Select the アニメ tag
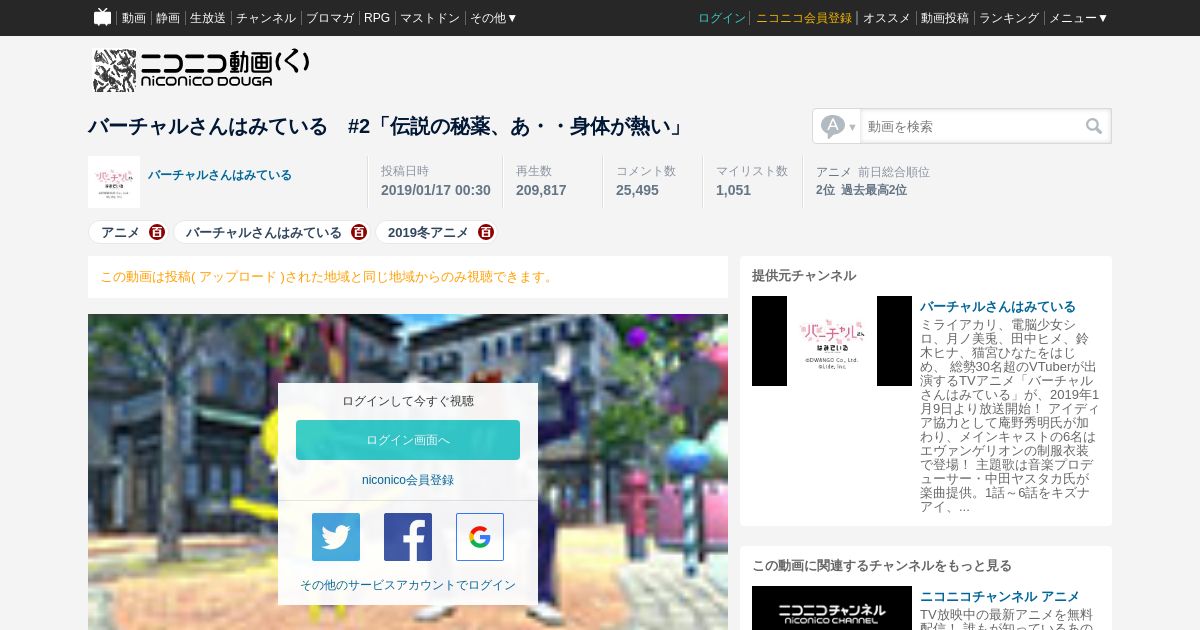Screen dimensions: 1200x630 (x=120, y=232)
